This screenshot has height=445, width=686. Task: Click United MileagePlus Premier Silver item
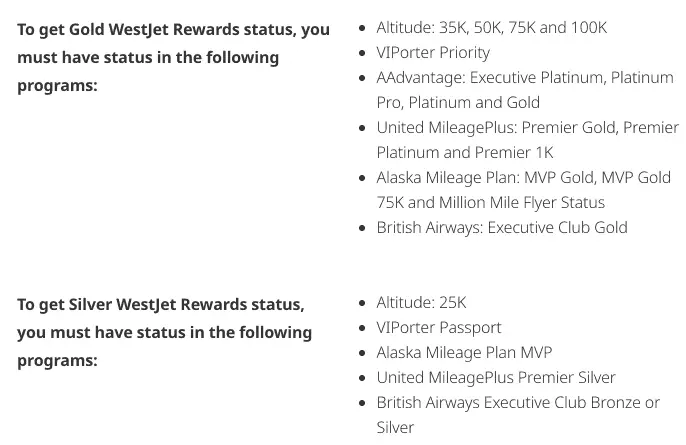tap(495, 377)
